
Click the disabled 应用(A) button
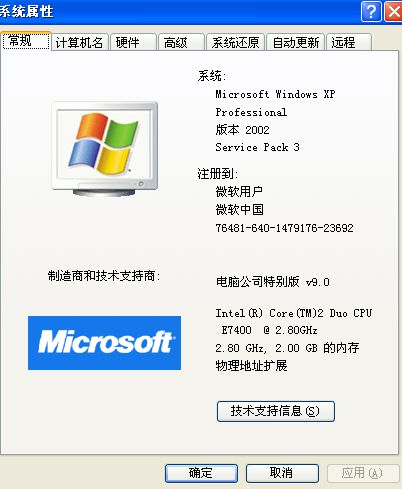click(x=363, y=473)
